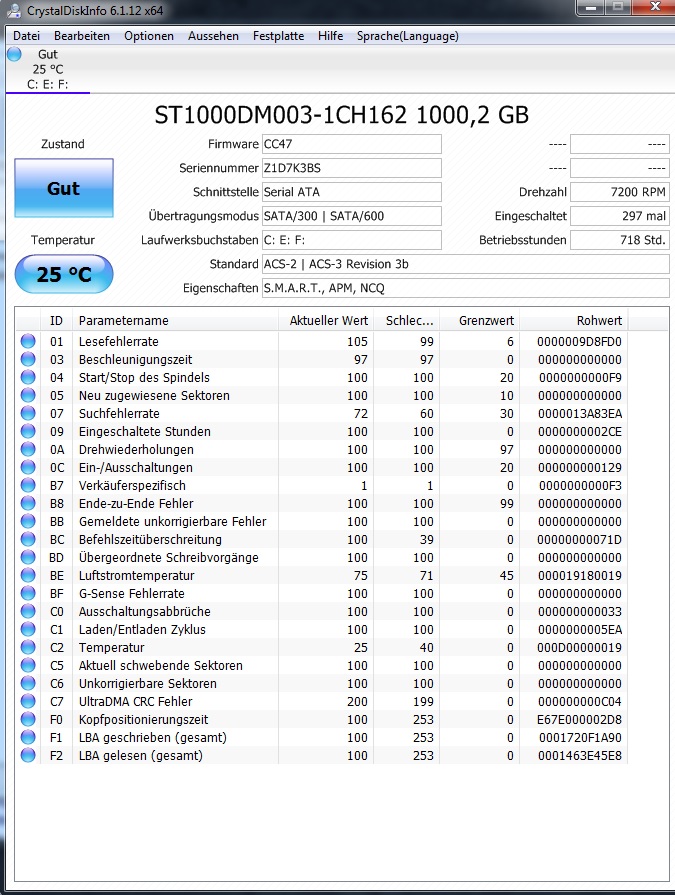
Task: Click status icon of Ausschaltungsabbrüche row
Action: (x=28, y=611)
